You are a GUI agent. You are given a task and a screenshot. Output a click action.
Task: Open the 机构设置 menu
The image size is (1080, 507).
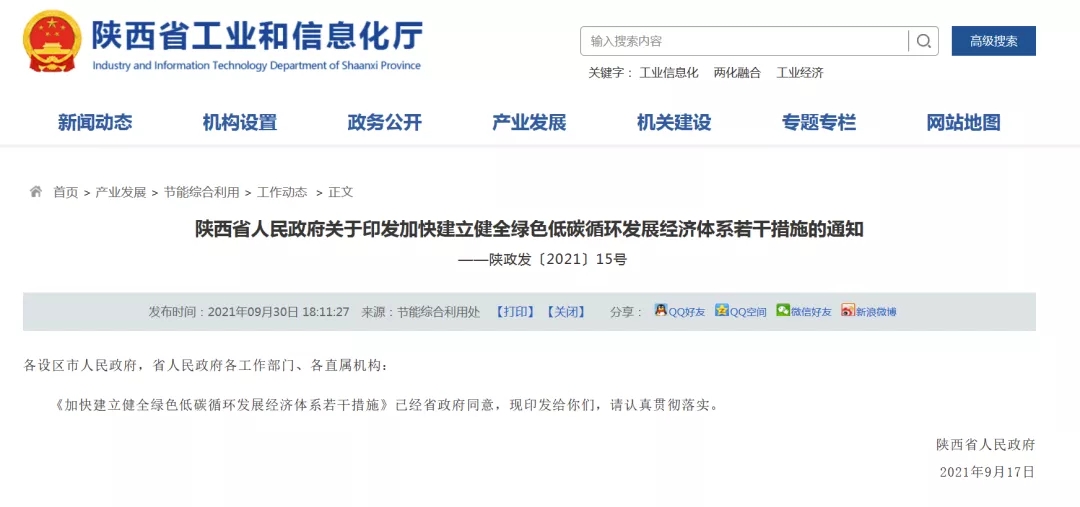[240, 123]
